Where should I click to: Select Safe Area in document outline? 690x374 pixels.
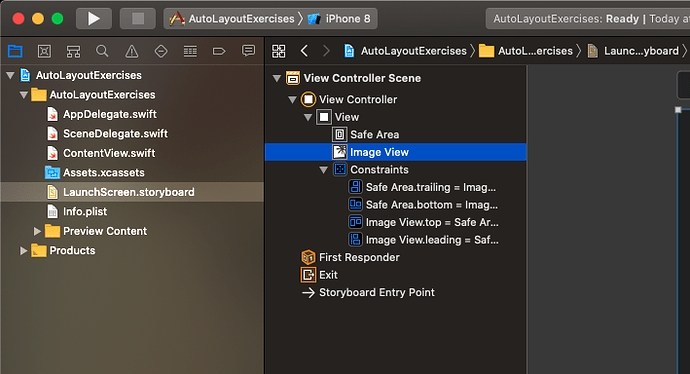coord(366,135)
